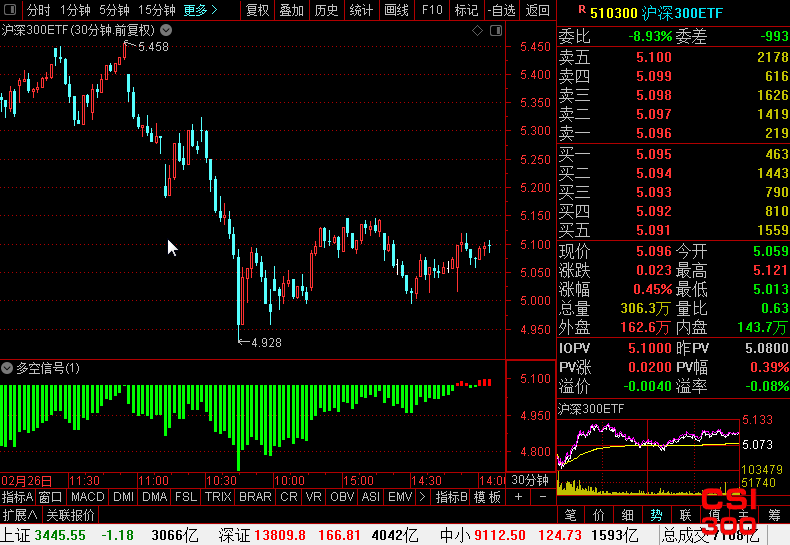Click the 02月26日 date on time axis
The height and width of the screenshot is (545, 790).
pos(27,481)
